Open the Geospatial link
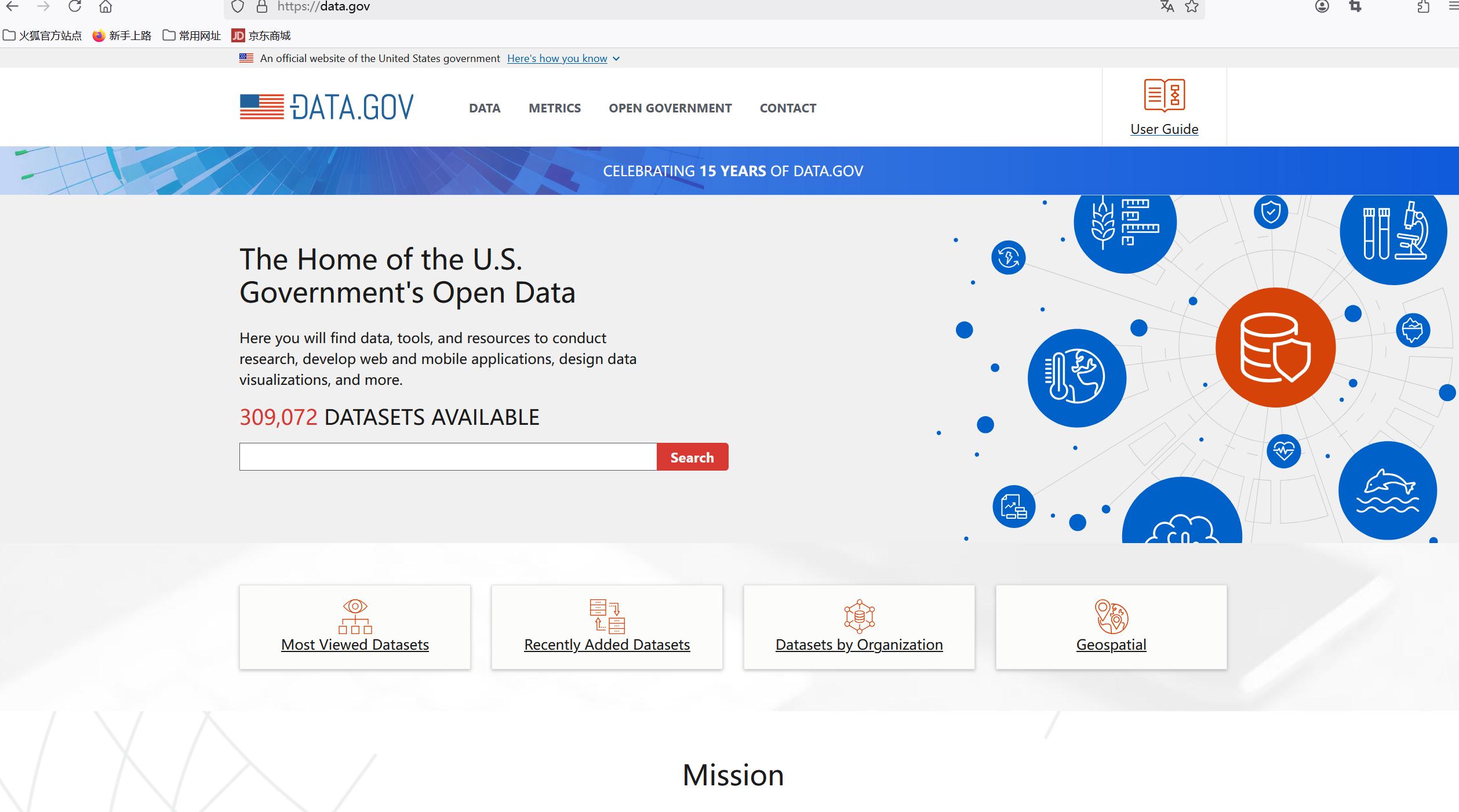 (x=1111, y=644)
